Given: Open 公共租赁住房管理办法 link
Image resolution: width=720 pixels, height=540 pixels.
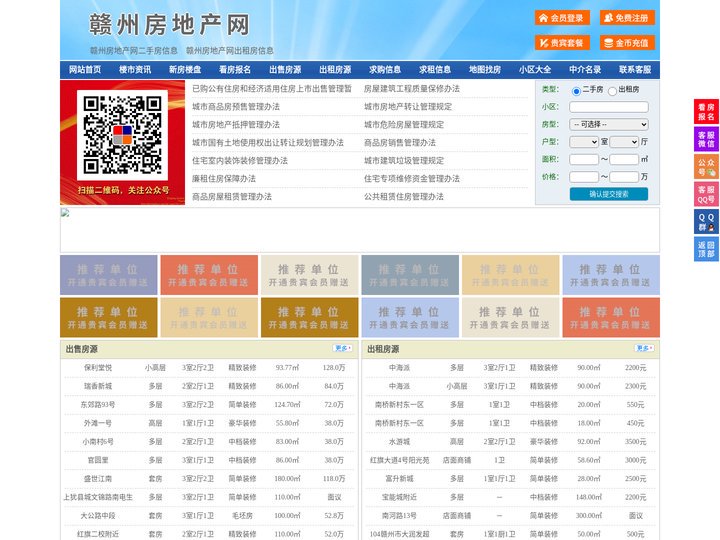Looking at the screenshot, I should click(x=404, y=197).
